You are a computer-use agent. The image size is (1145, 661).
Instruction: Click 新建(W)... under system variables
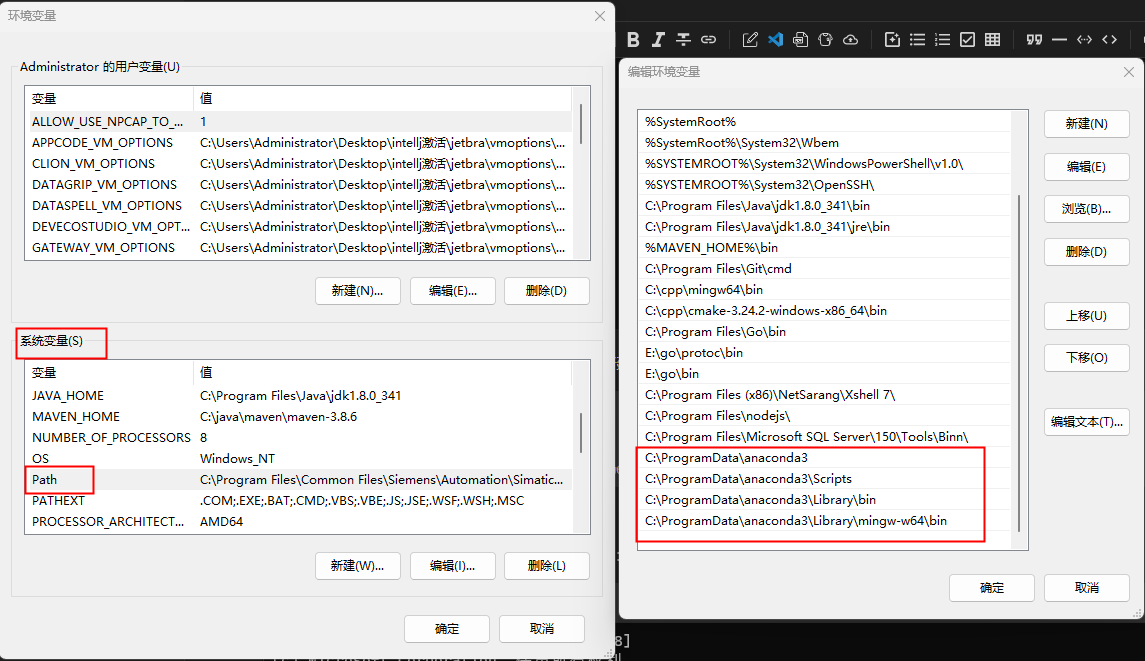[357, 565]
